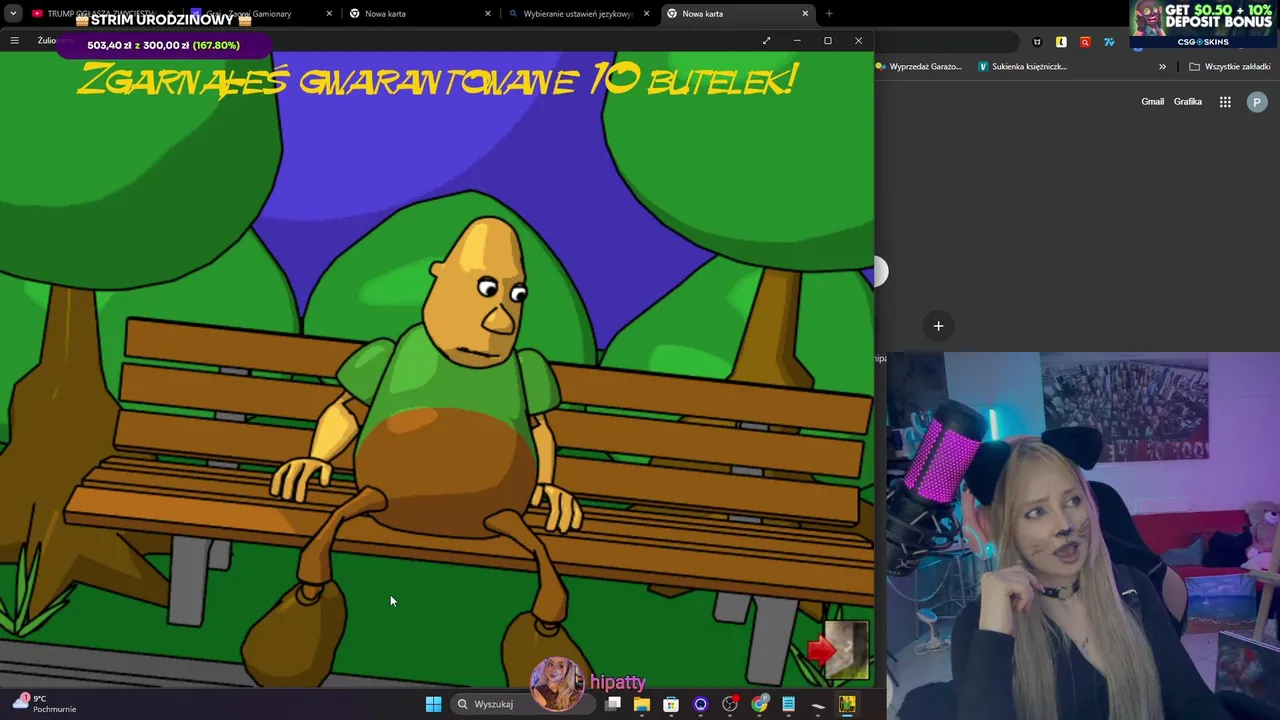
Task: Click the red search extension icon
Action: pos(1085,42)
